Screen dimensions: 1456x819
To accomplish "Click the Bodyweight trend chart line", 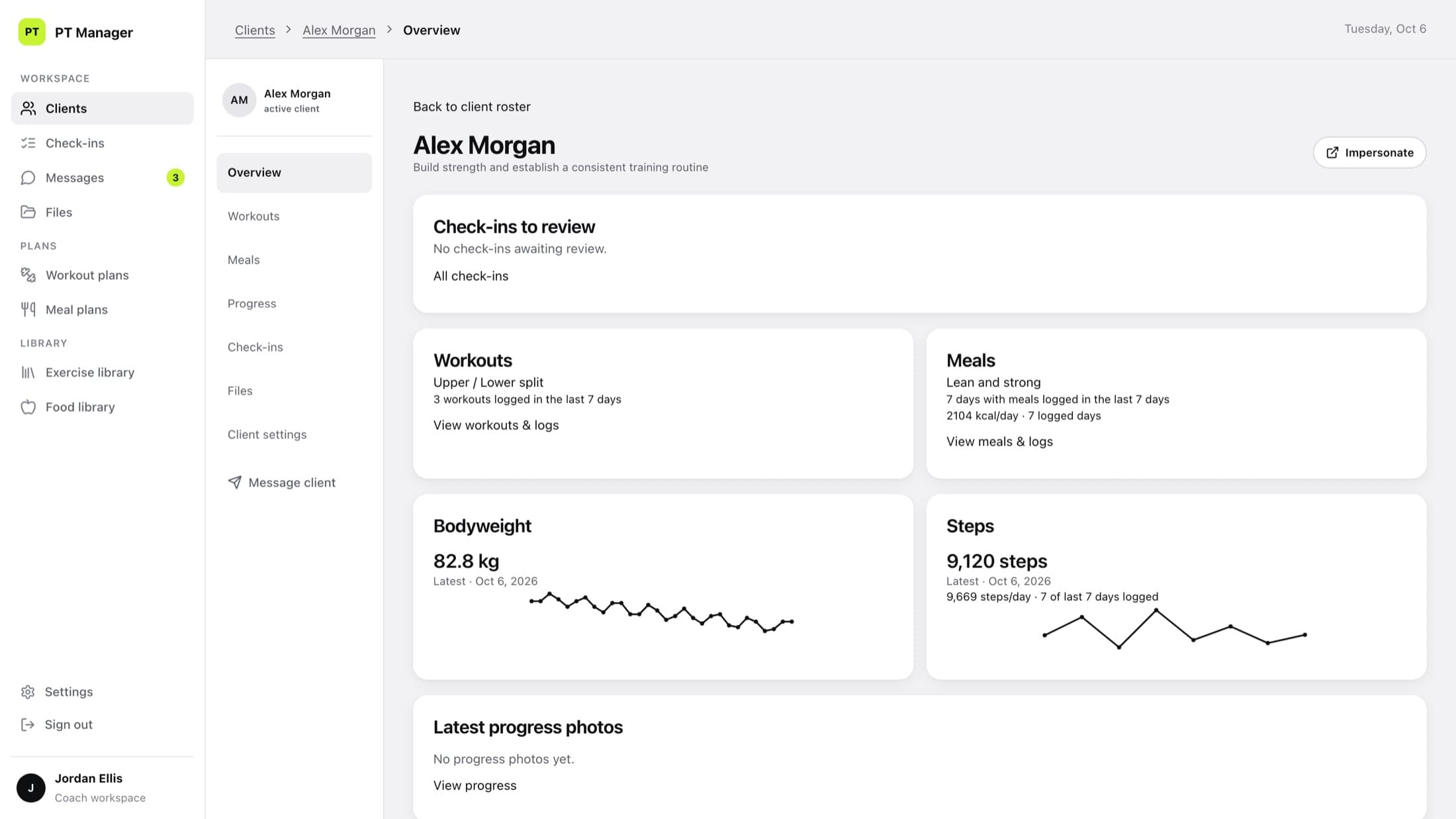I will click(662, 612).
